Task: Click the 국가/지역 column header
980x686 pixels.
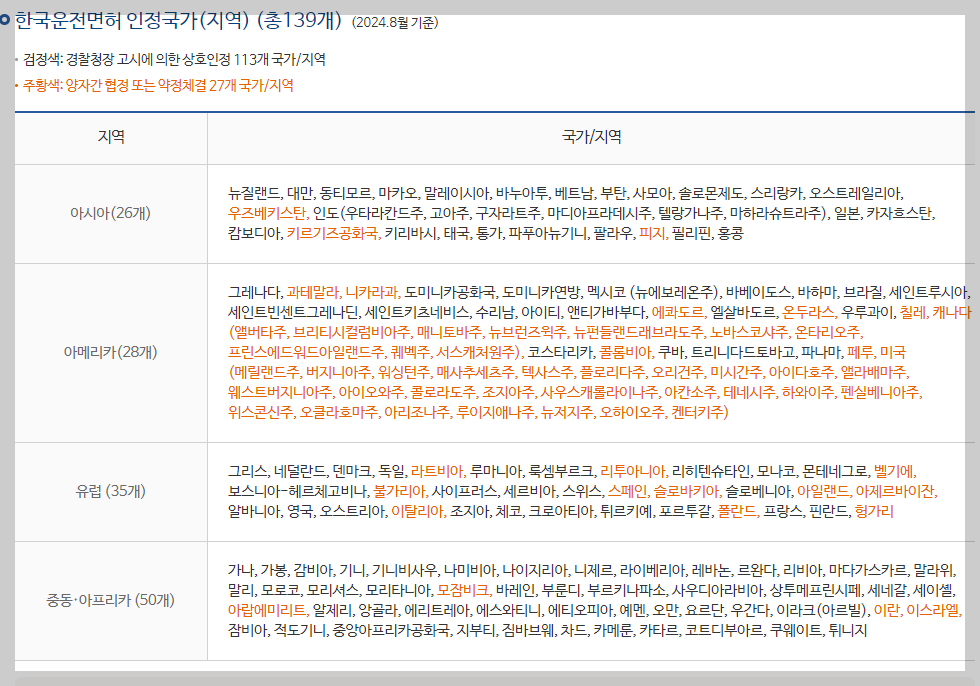Action: pos(590,139)
